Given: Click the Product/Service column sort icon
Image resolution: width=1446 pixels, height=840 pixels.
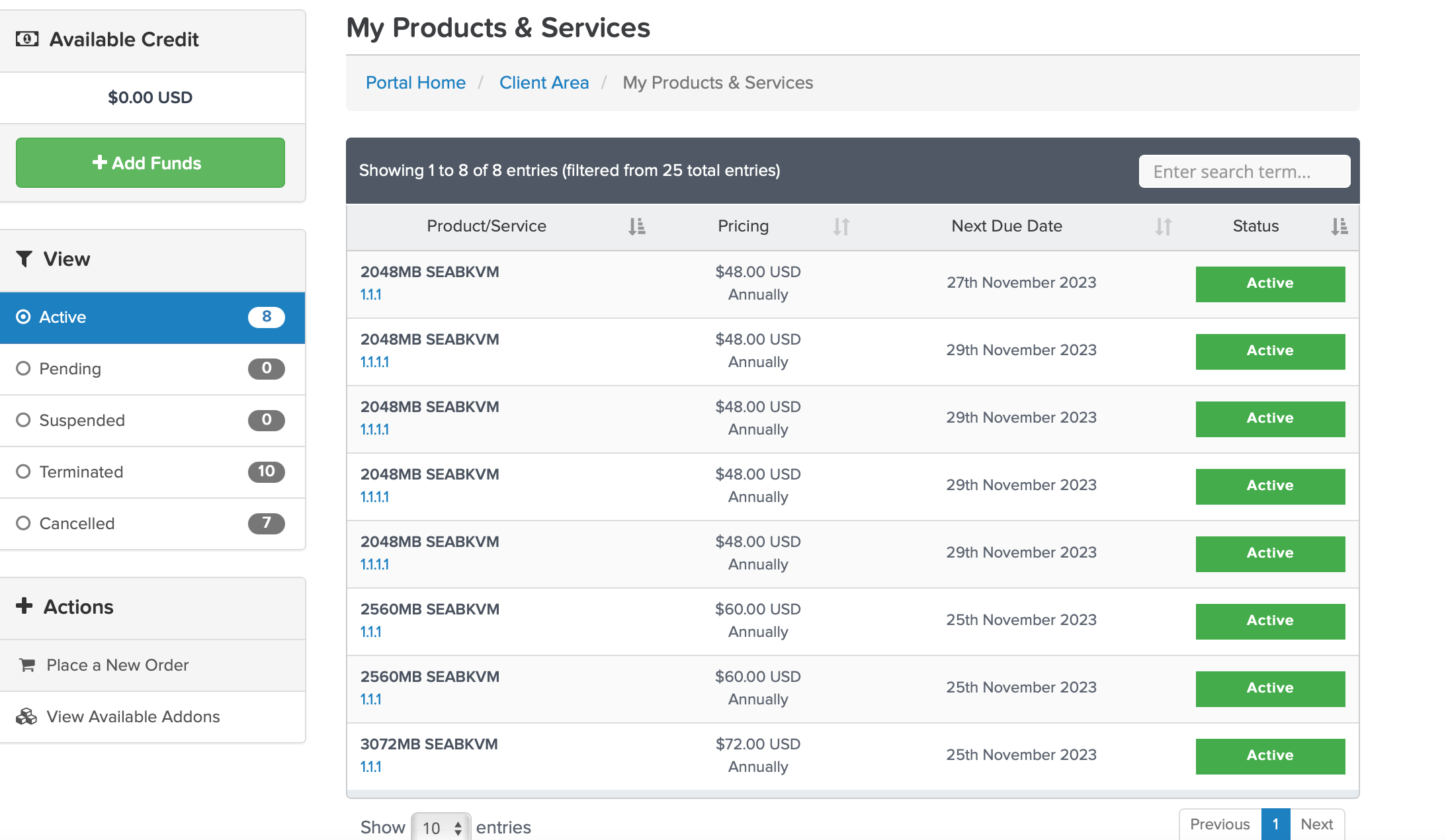Looking at the screenshot, I should (636, 227).
